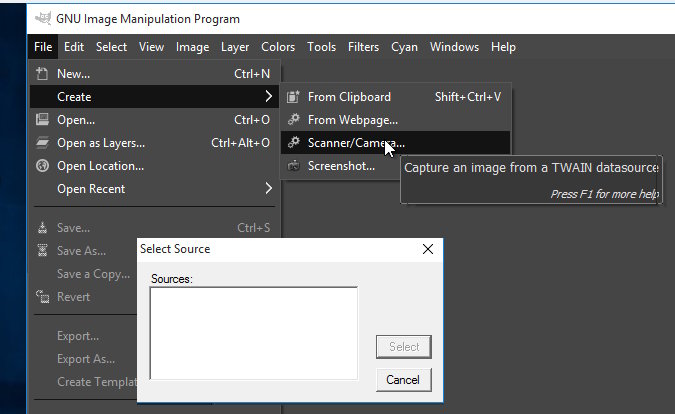The image size is (675, 414).
Task: Open the File menu
Action: tap(43, 46)
